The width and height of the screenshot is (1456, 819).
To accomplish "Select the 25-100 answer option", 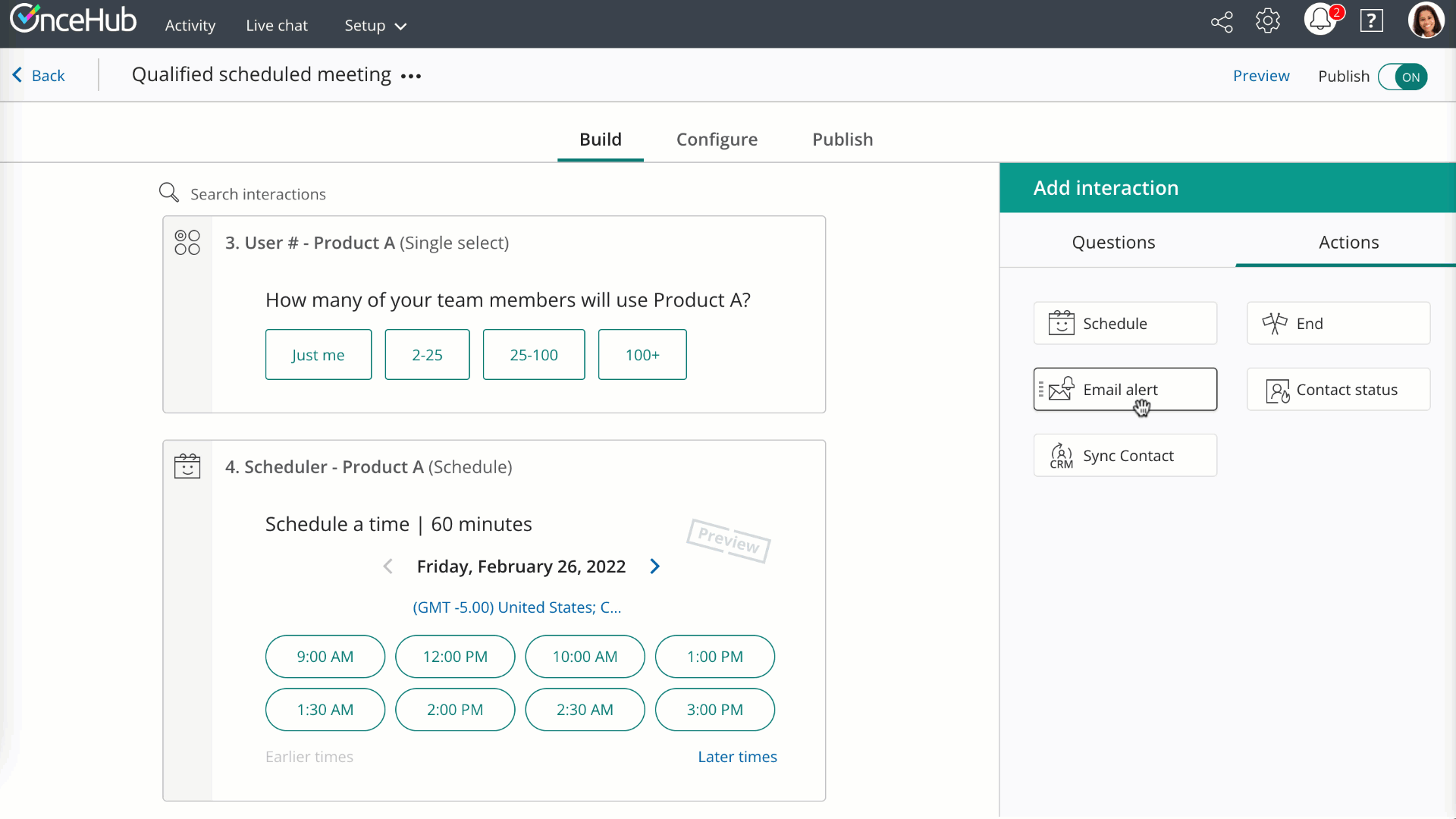I will (x=533, y=355).
